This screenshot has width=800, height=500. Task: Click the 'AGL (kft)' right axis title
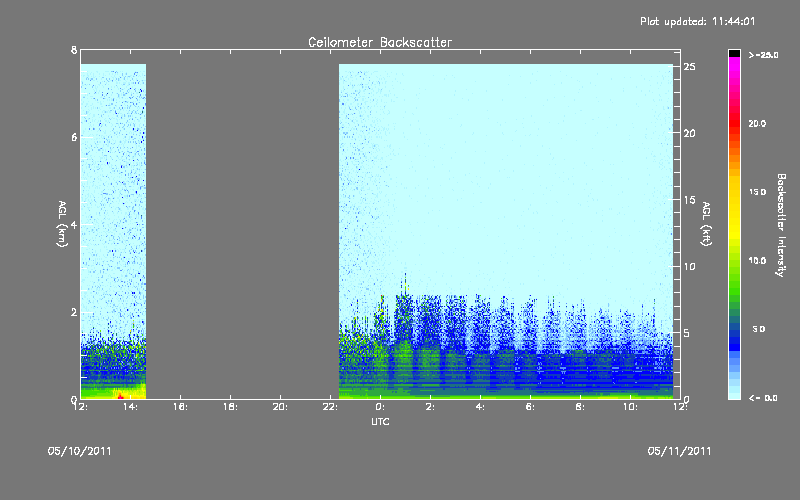pyautogui.click(x=706, y=224)
